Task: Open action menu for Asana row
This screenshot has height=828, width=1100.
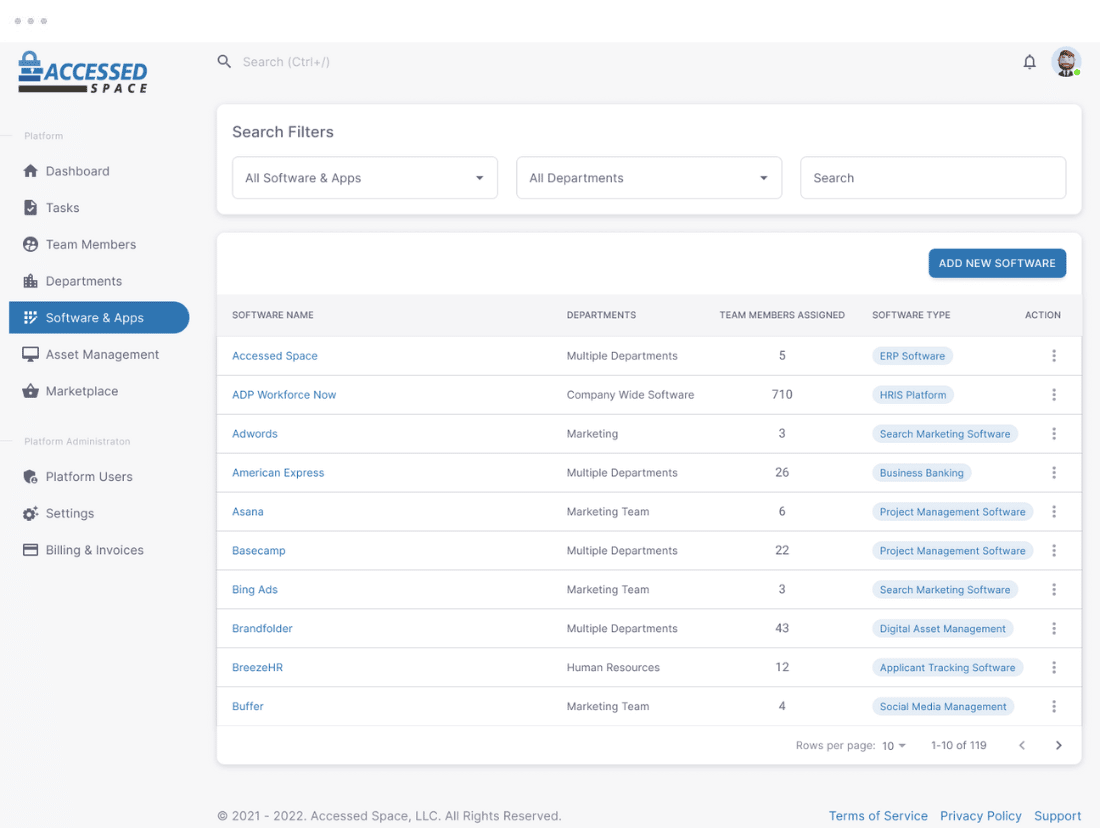Action: tap(1053, 512)
